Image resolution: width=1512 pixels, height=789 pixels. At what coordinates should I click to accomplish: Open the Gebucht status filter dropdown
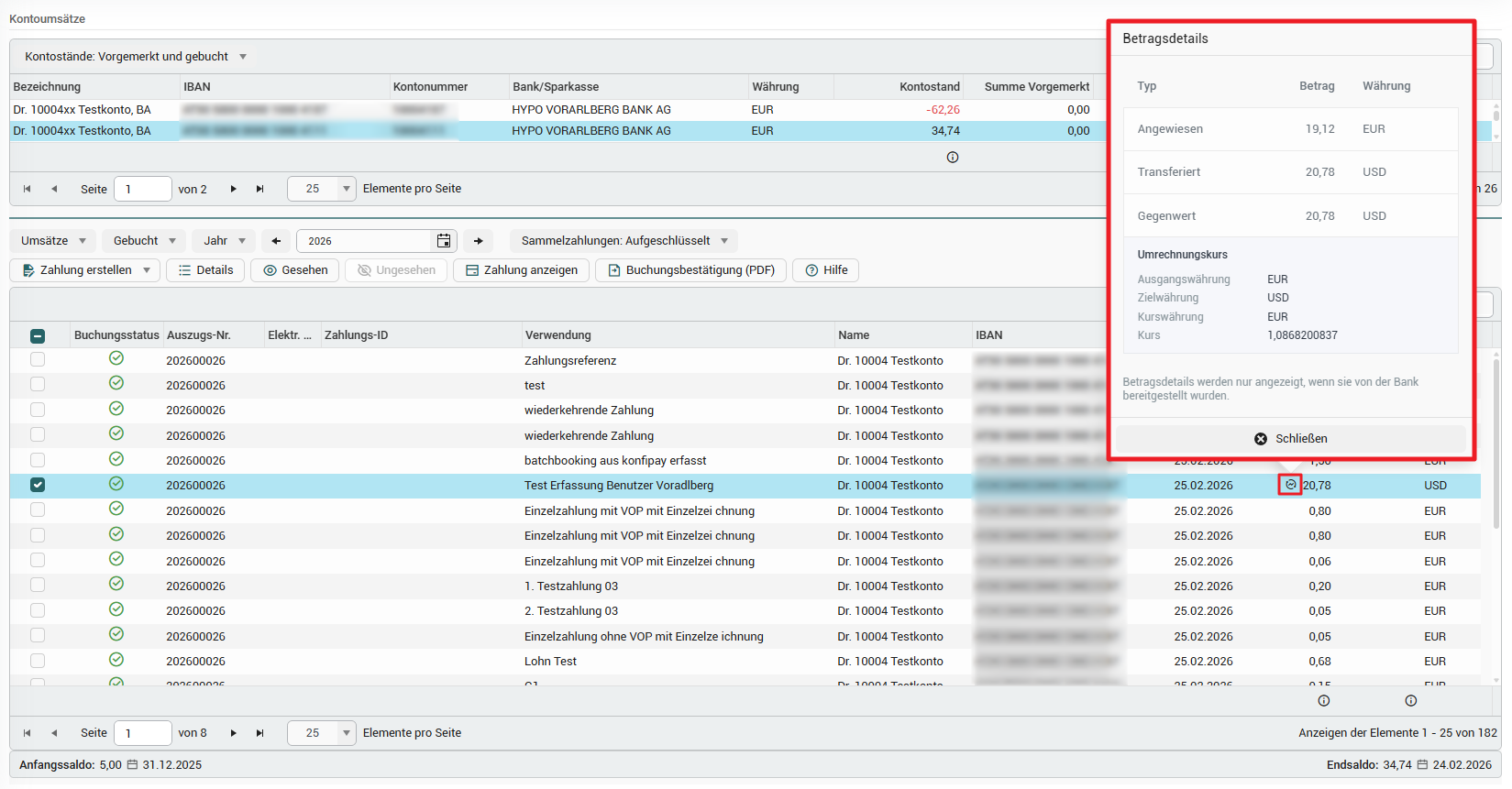(144, 241)
